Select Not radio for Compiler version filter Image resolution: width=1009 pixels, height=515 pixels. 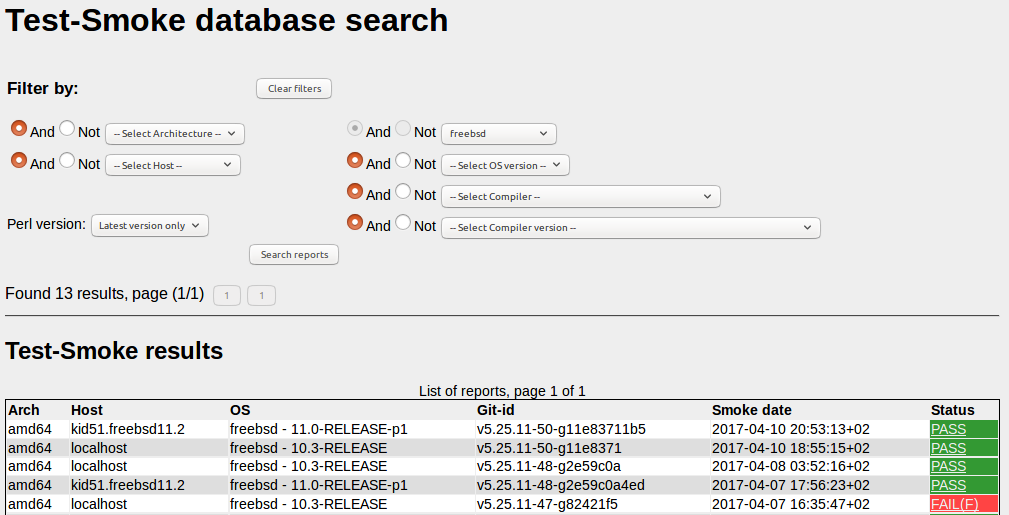click(403, 223)
